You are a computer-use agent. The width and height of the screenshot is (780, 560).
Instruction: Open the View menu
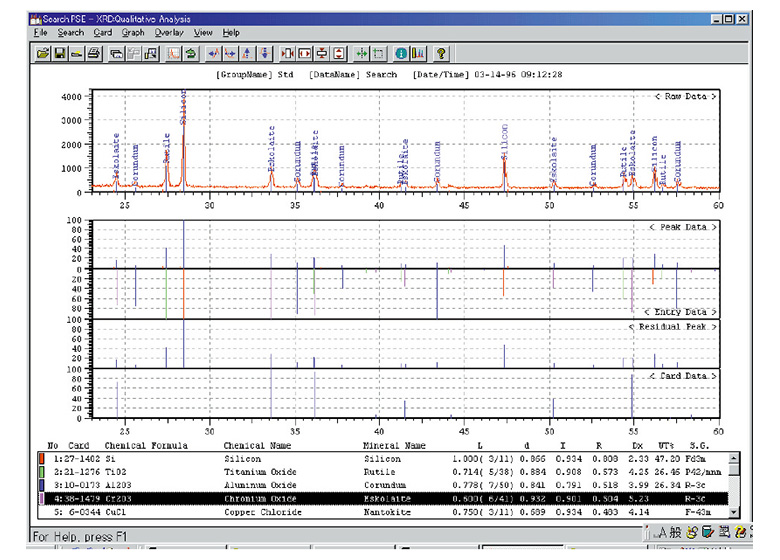point(203,33)
